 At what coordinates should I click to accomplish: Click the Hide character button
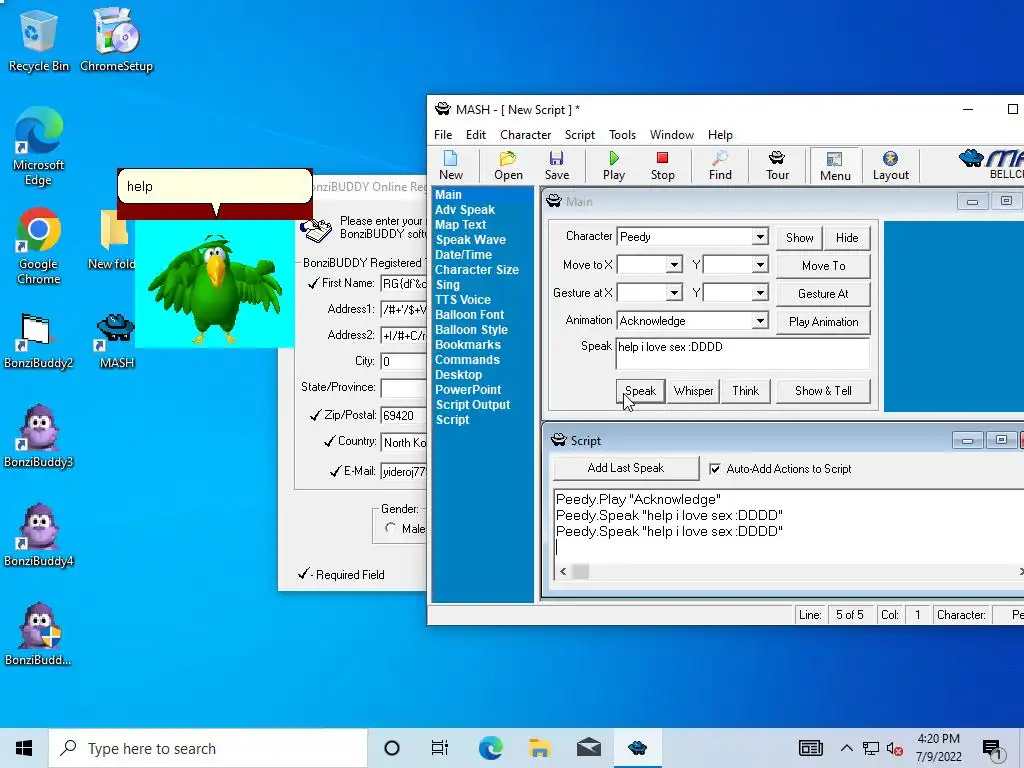[846, 238]
